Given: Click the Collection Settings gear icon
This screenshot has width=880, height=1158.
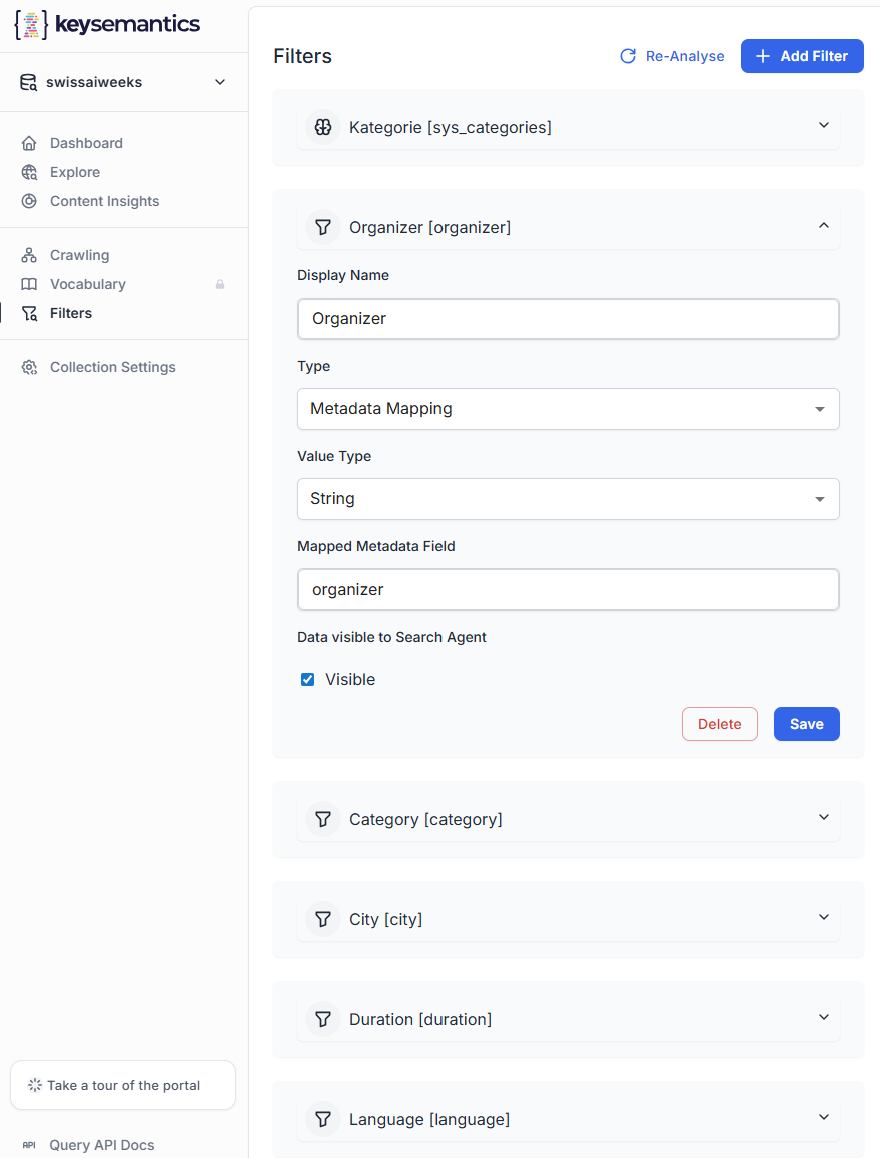Looking at the screenshot, I should (x=29, y=367).
